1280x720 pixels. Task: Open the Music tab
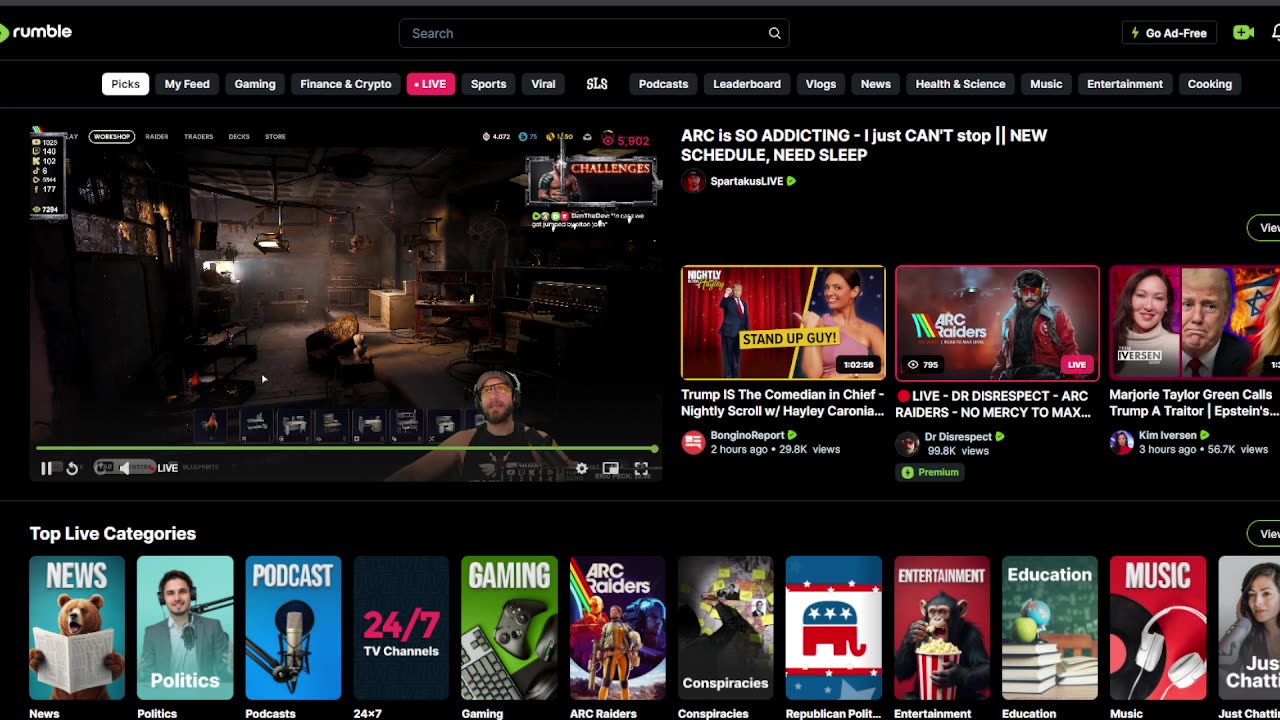(1046, 84)
